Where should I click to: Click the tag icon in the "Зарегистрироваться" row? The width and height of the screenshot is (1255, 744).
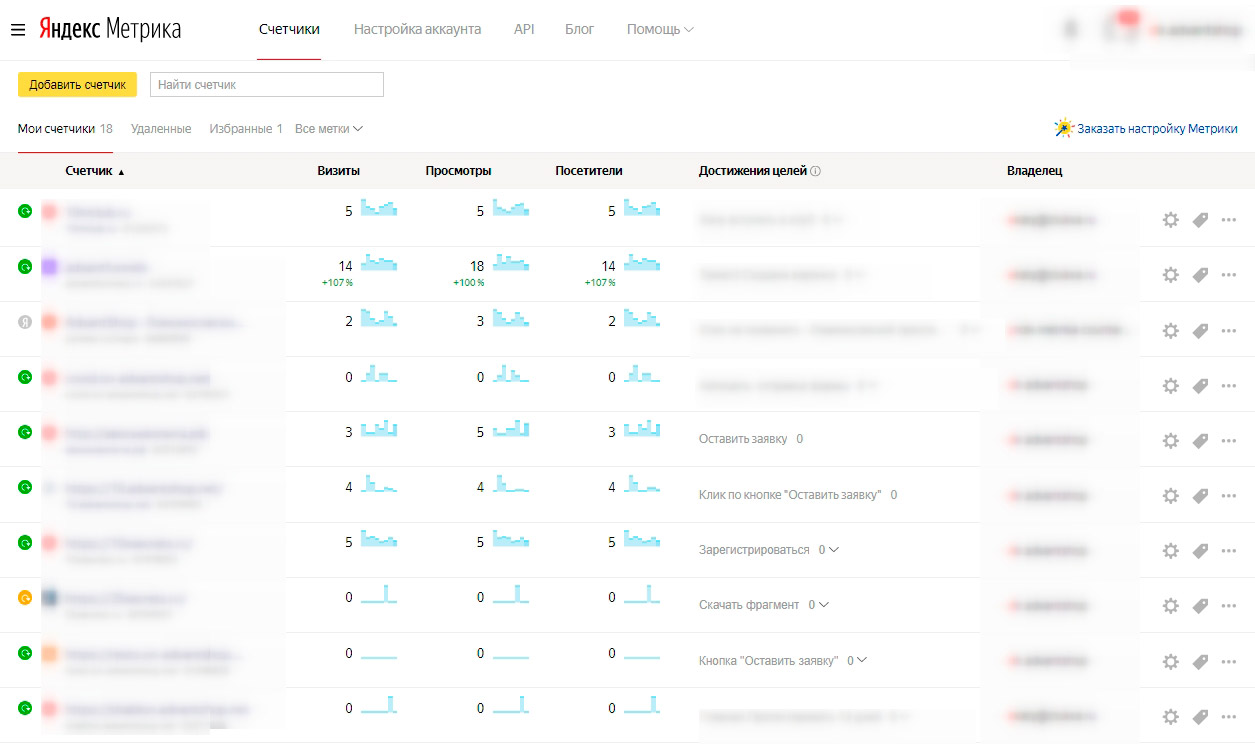(1200, 550)
